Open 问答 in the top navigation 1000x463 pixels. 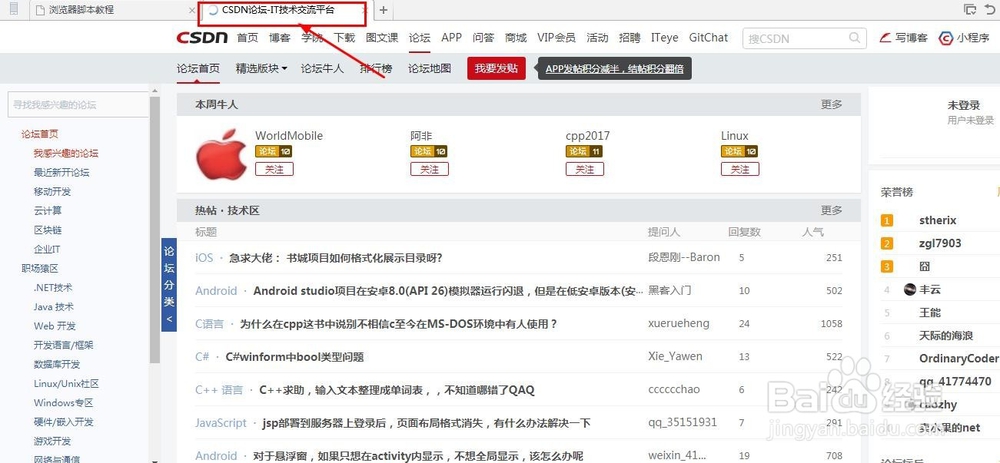coord(483,38)
